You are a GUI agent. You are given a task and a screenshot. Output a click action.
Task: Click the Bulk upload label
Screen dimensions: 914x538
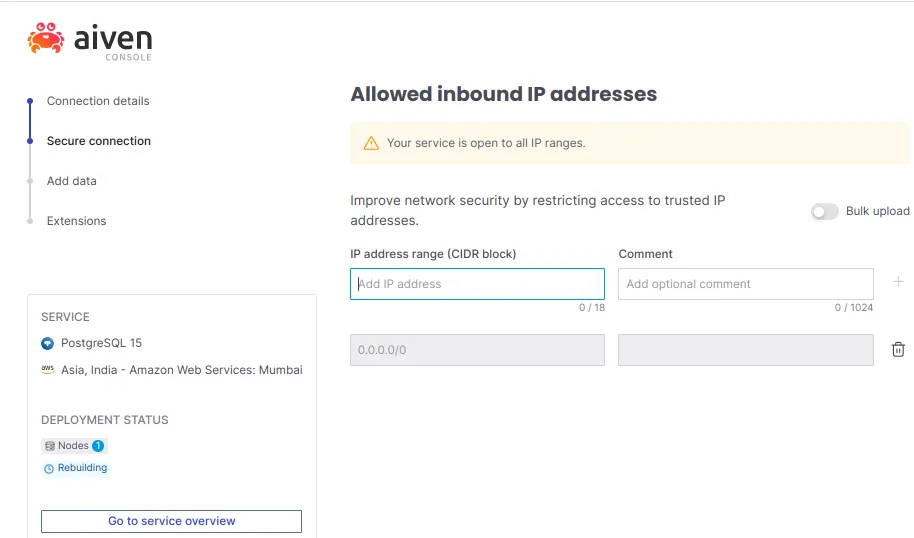(877, 211)
